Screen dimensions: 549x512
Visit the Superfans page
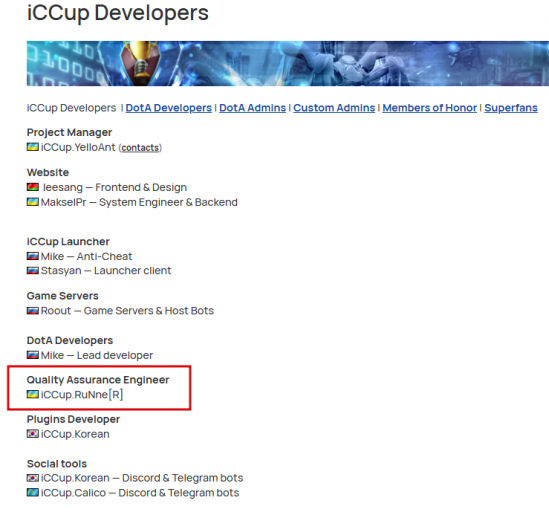tap(511, 108)
